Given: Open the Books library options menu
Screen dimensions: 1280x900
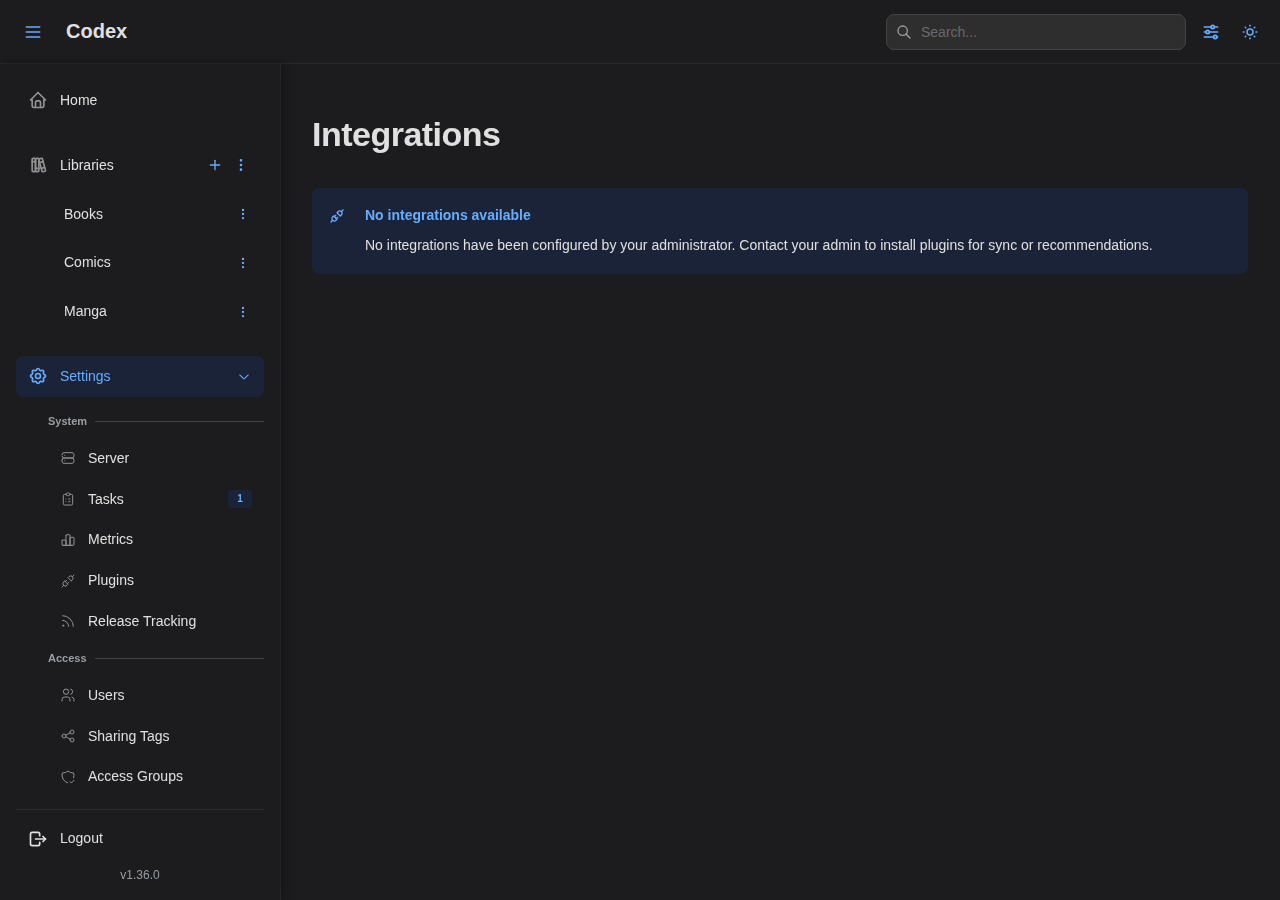Looking at the screenshot, I should click(242, 214).
